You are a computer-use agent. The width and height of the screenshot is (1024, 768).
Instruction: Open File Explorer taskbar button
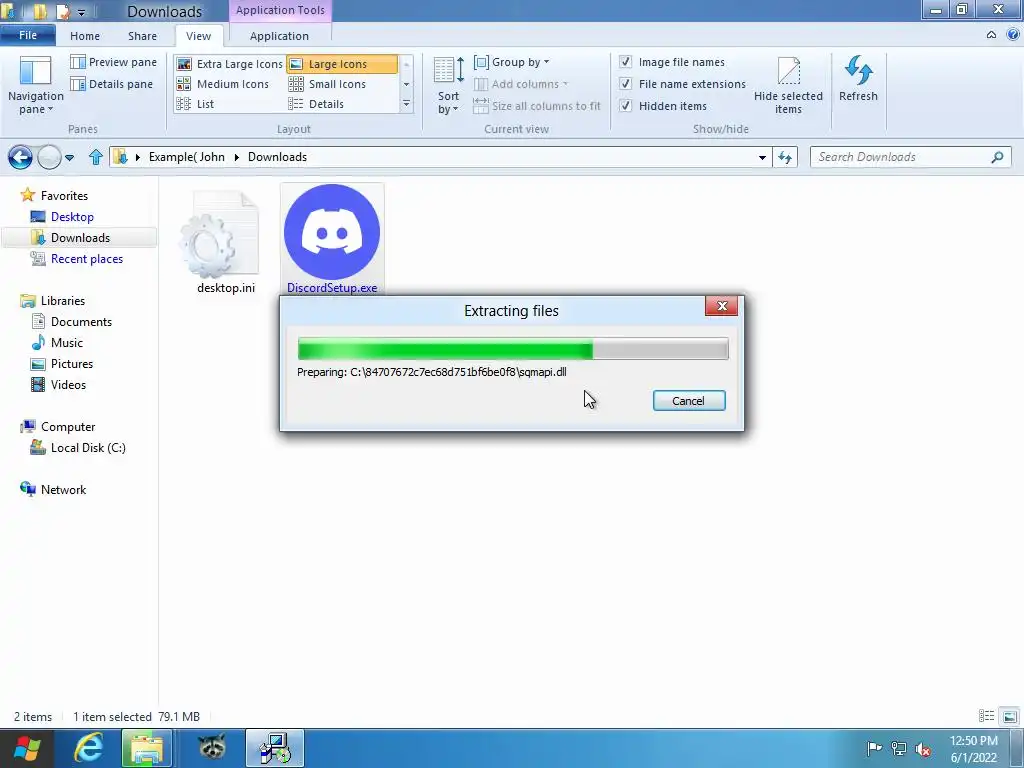coord(146,748)
